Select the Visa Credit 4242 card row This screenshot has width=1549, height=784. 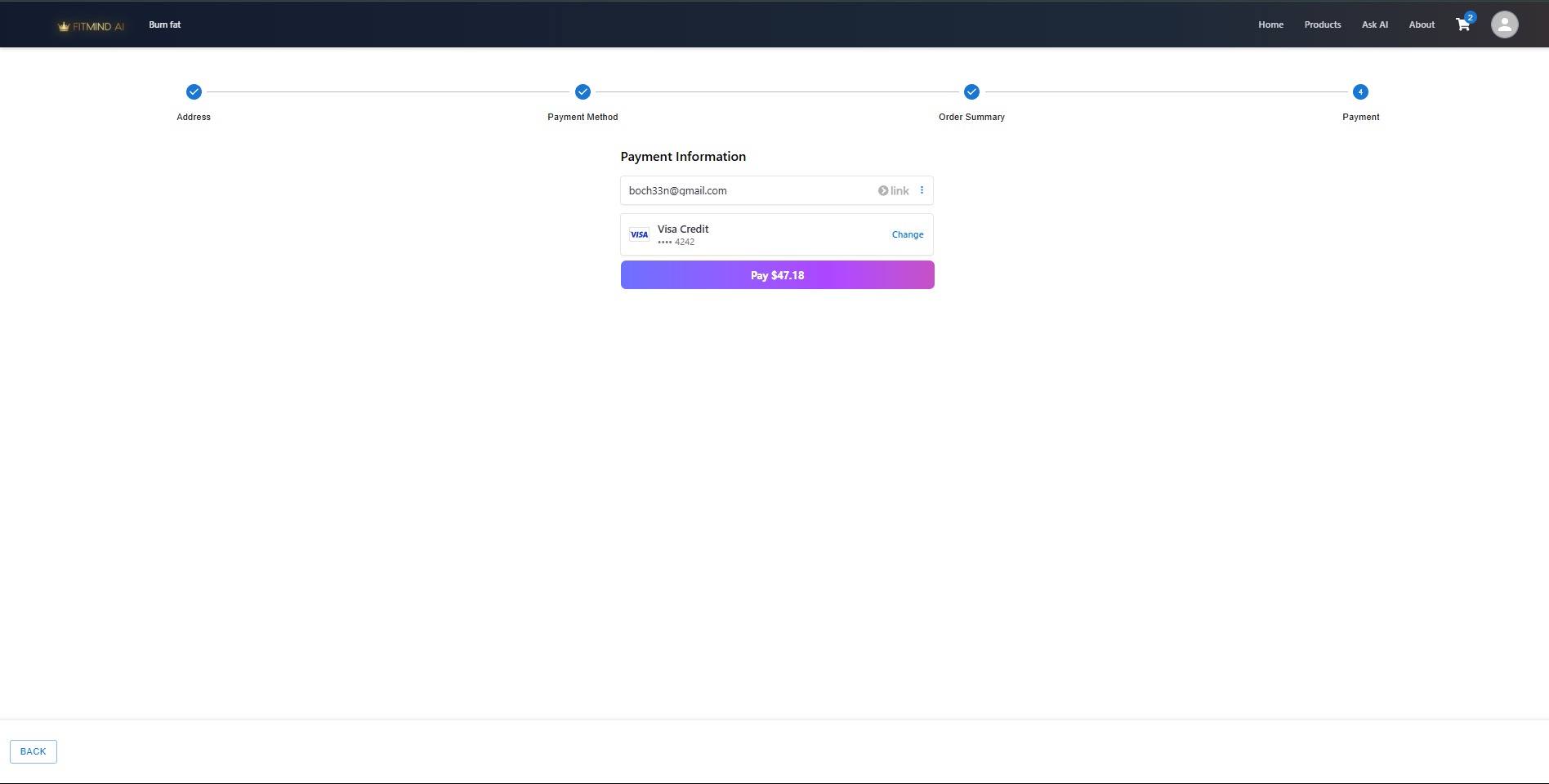coord(777,234)
